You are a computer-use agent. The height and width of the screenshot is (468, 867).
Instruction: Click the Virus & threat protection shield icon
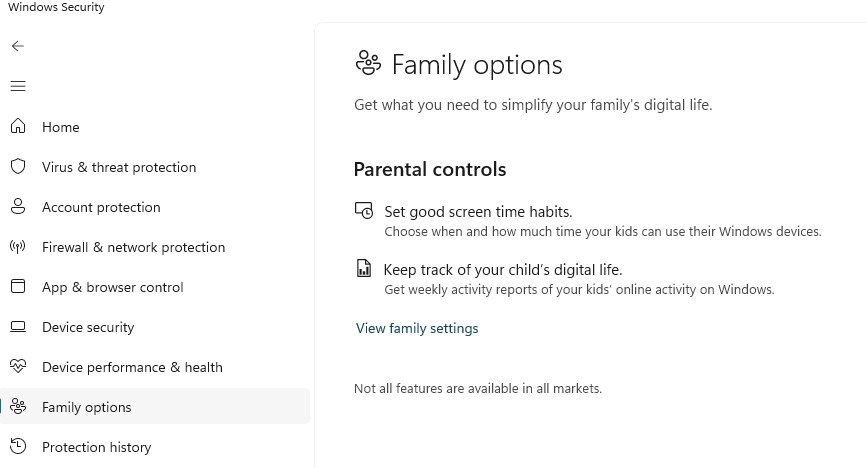18,167
